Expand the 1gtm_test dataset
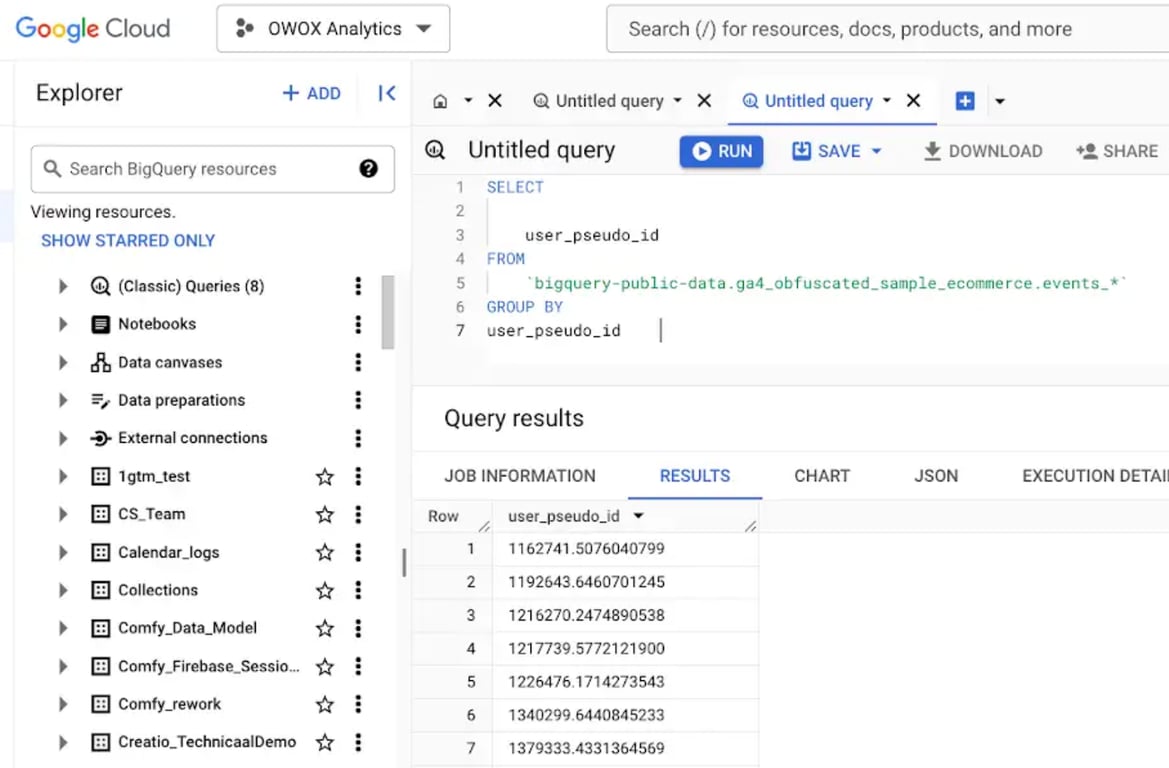Screen dimensions: 1169x768 [x=63, y=476]
